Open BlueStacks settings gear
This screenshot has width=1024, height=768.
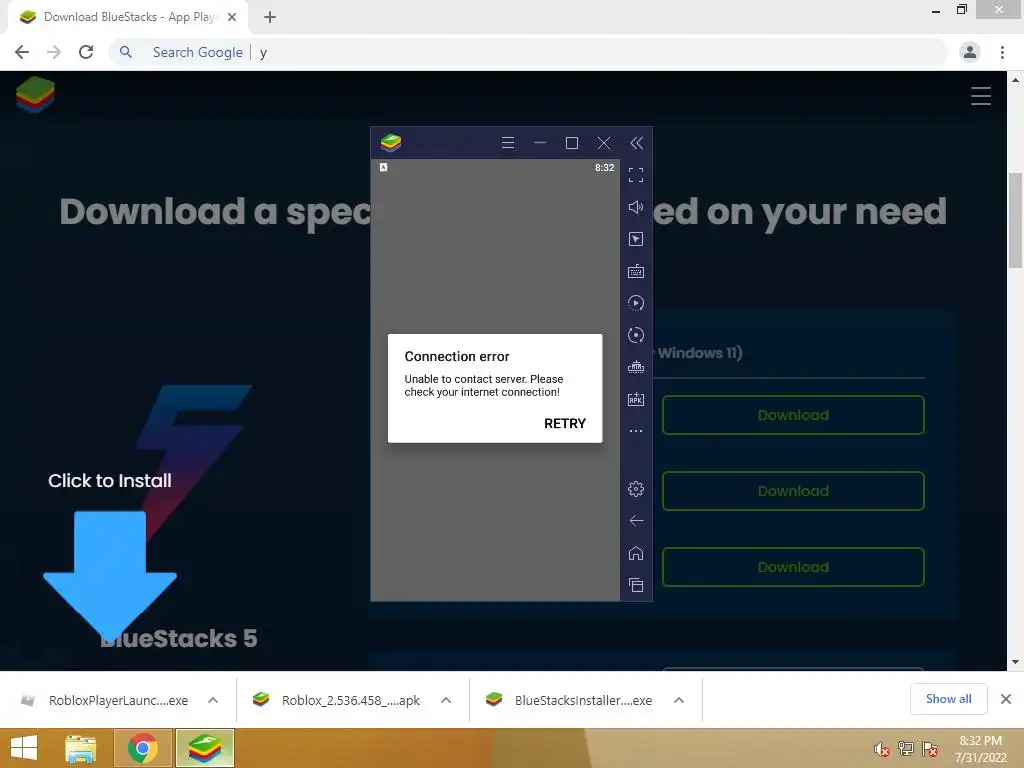click(636, 488)
